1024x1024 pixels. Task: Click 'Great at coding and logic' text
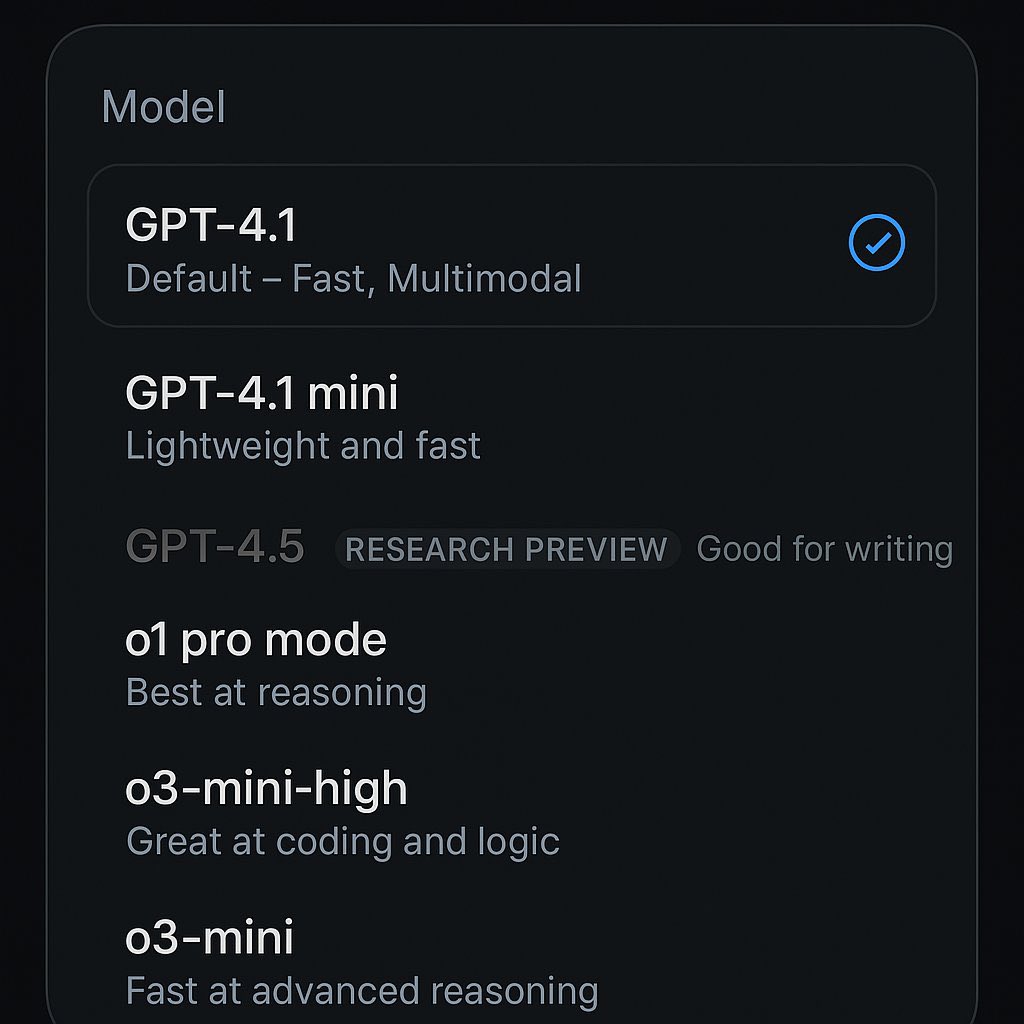[x=342, y=841]
